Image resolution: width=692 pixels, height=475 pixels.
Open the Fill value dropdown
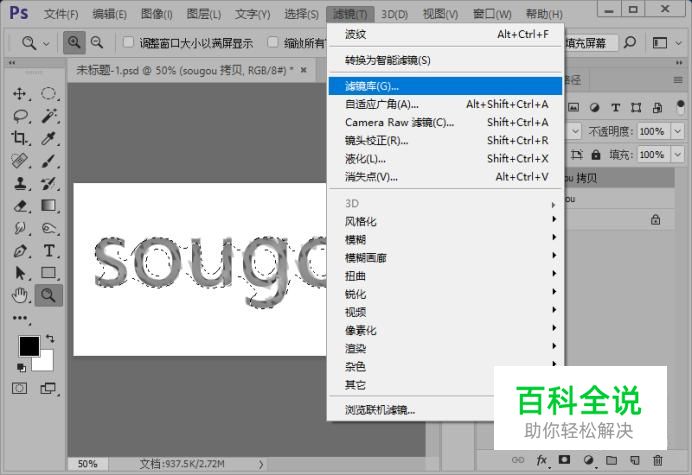click(x=677, y=155)
